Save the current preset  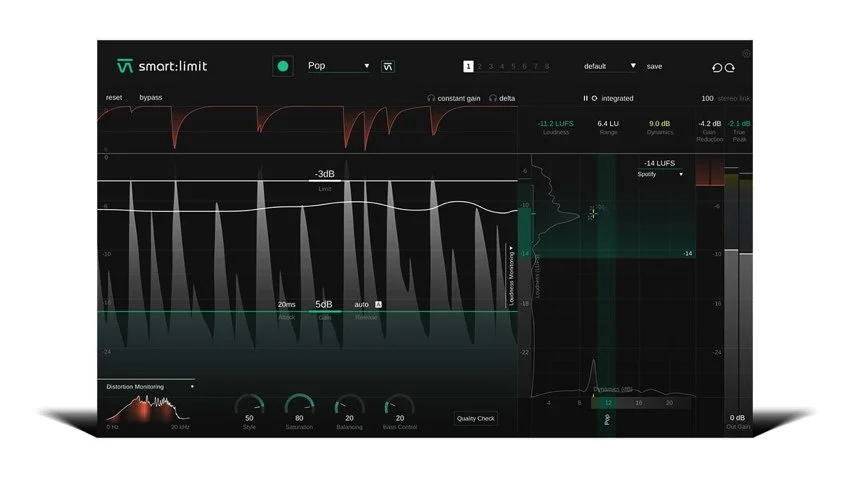[x=654, y=66]
